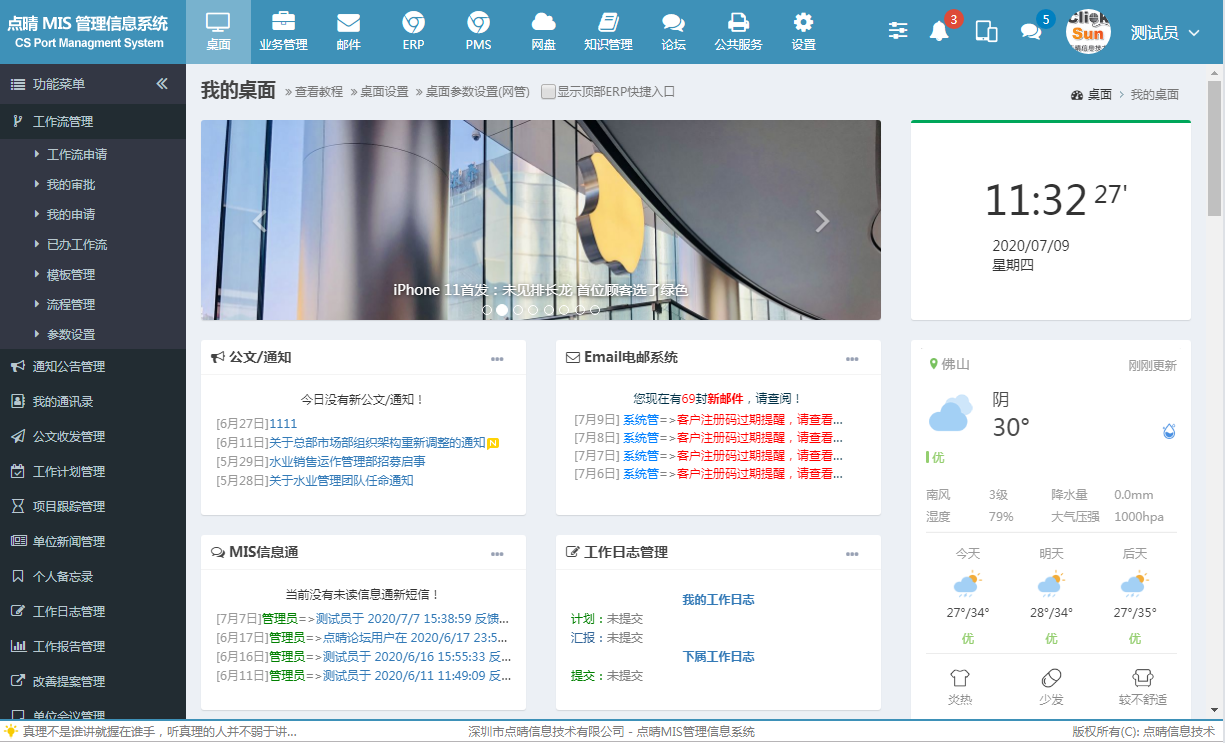
Task: Open the bell notifications icon
Action: (x=939, y=31)
